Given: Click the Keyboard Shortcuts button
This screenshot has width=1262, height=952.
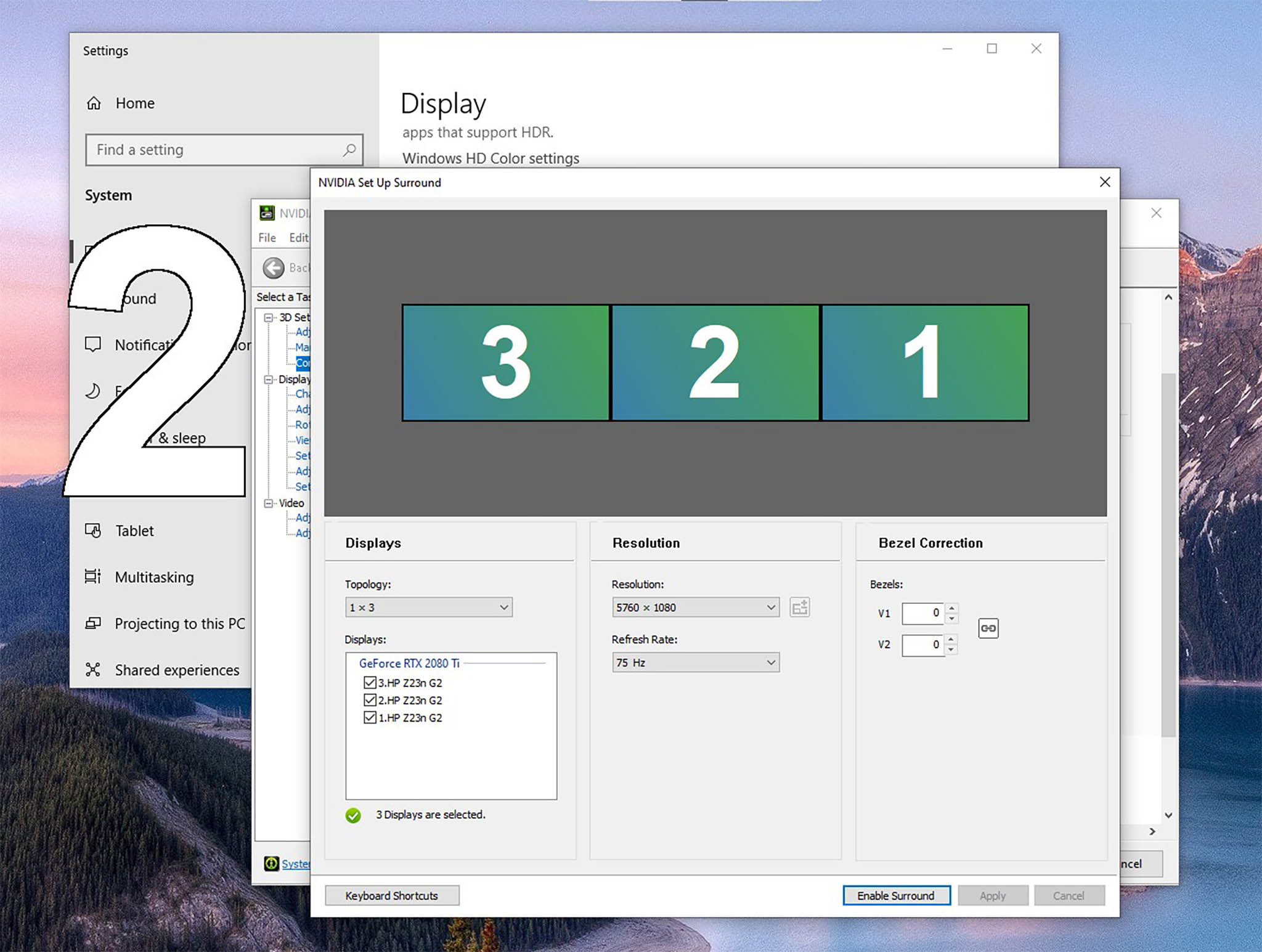Looking at the screenshot, I should pos(392,895).
